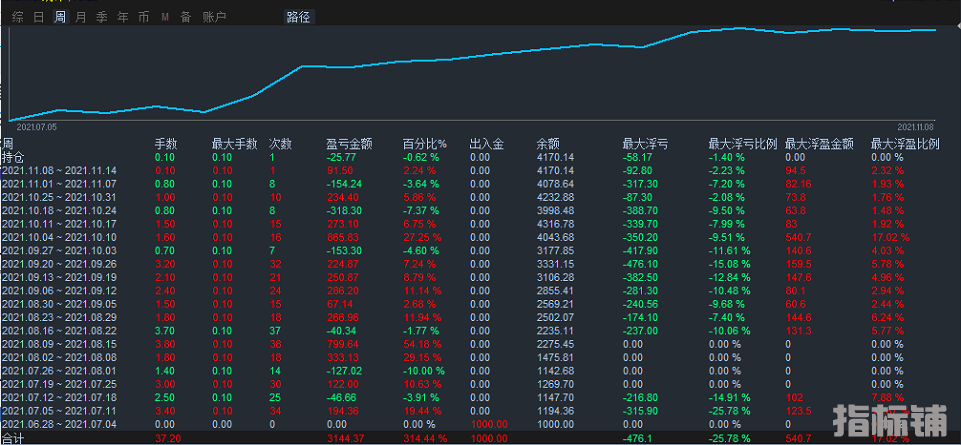Viewport: 961px width, 445px height.
Task: Open the 账户 account tab
Action: 214,17
